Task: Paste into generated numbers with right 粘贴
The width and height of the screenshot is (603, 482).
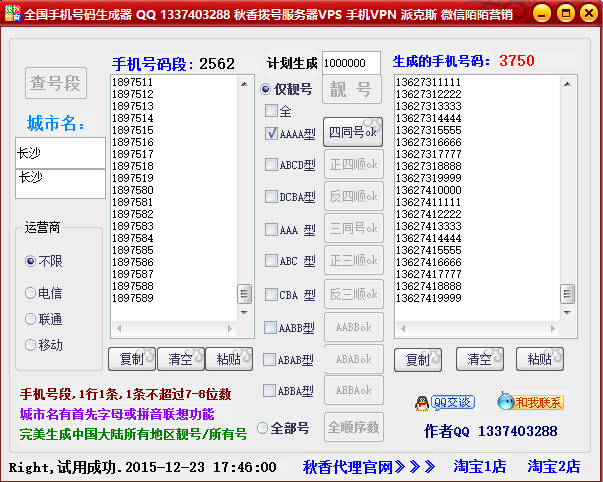Action: [540, 359]
